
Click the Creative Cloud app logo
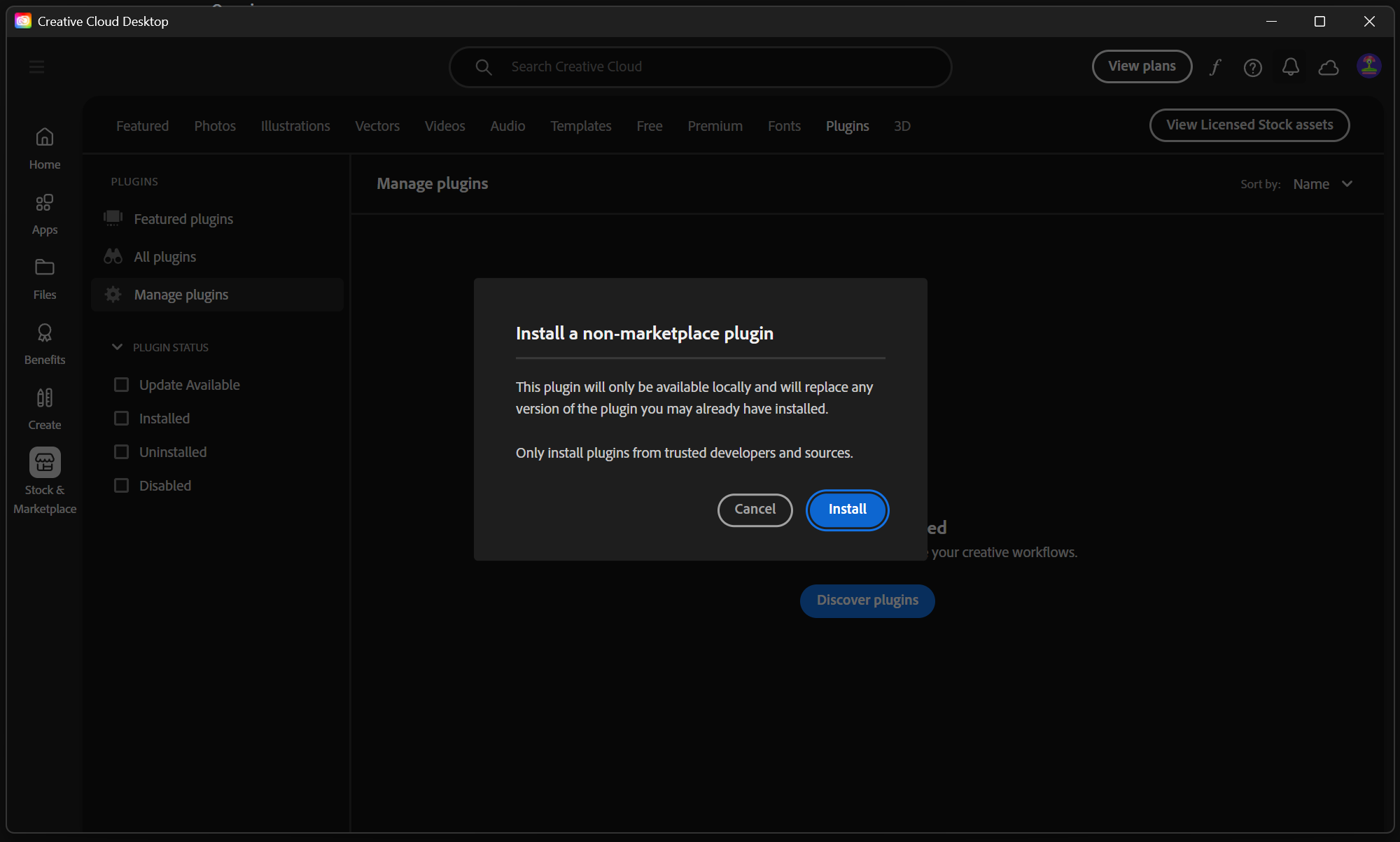coord(23,21)
